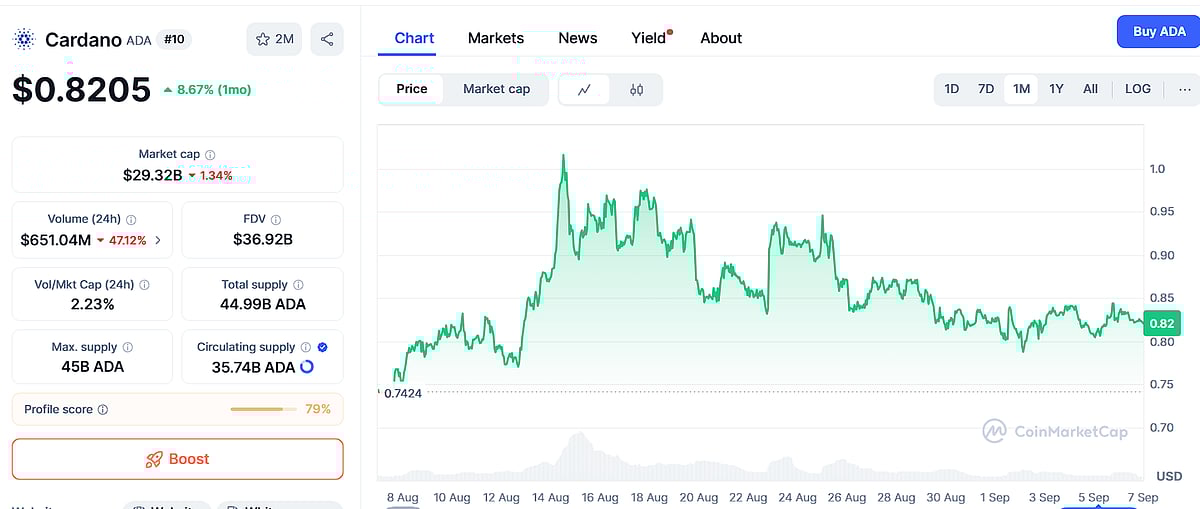
Task: Click the 2.23% Vol/Mkt Cap value
Action: point(92,304)
